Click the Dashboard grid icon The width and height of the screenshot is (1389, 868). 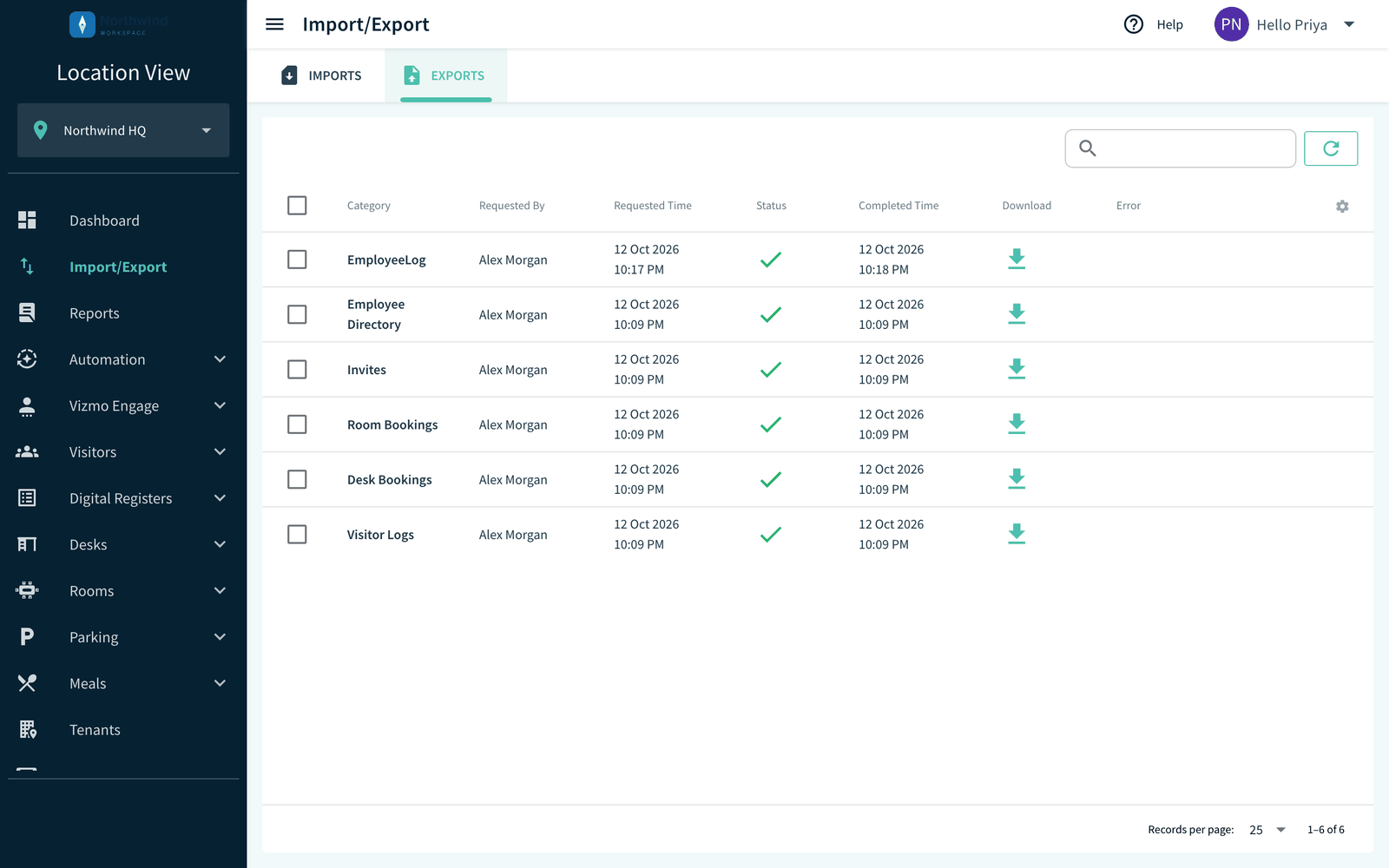click(x=27, y=220)
